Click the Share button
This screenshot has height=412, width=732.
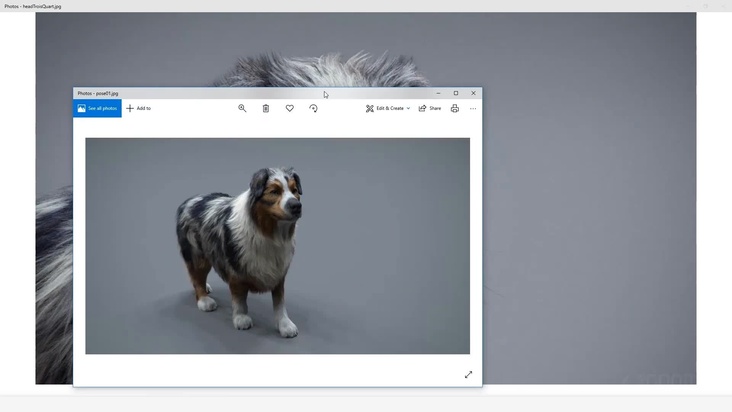(429, 108)
